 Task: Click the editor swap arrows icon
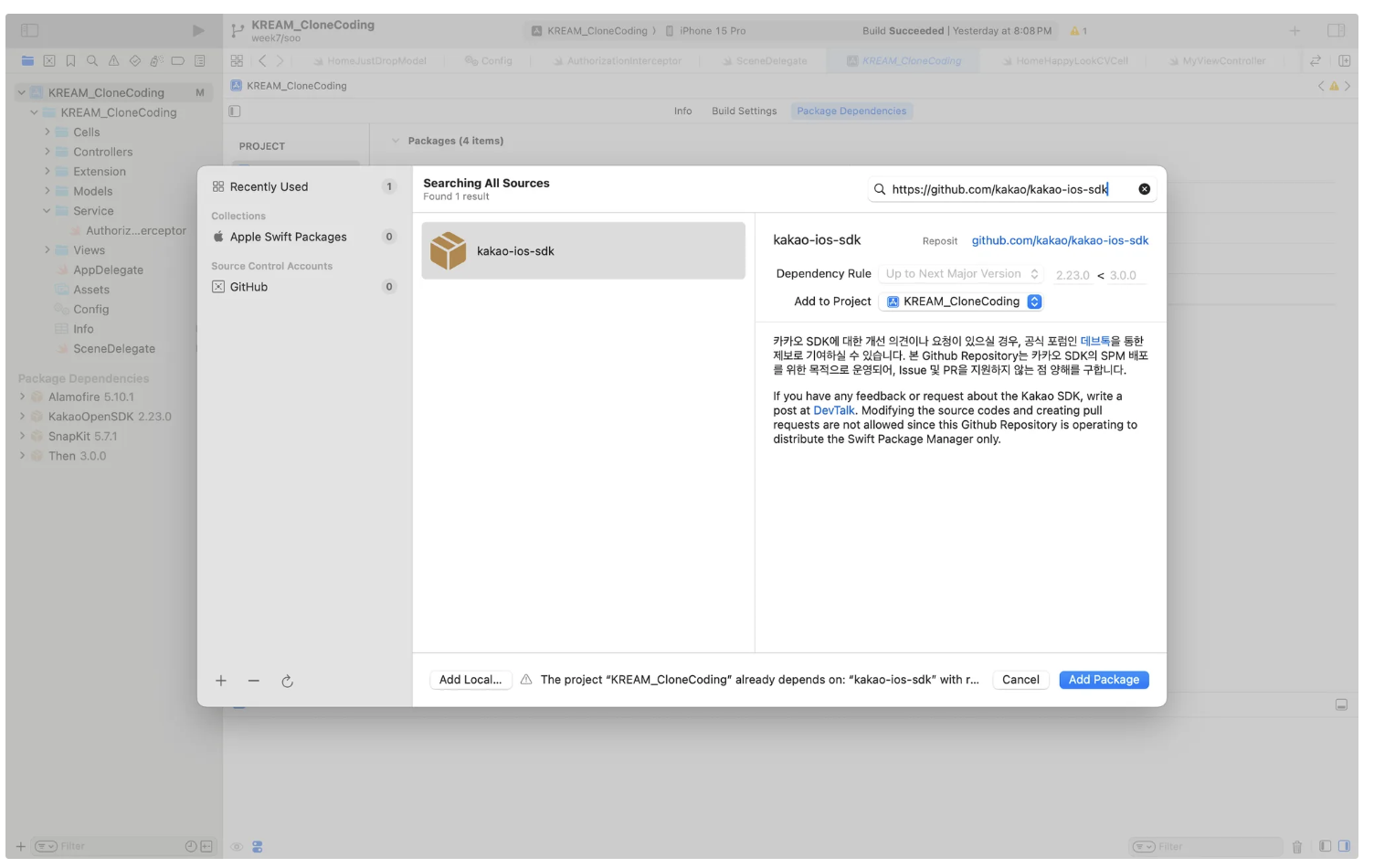[1316, 60]
